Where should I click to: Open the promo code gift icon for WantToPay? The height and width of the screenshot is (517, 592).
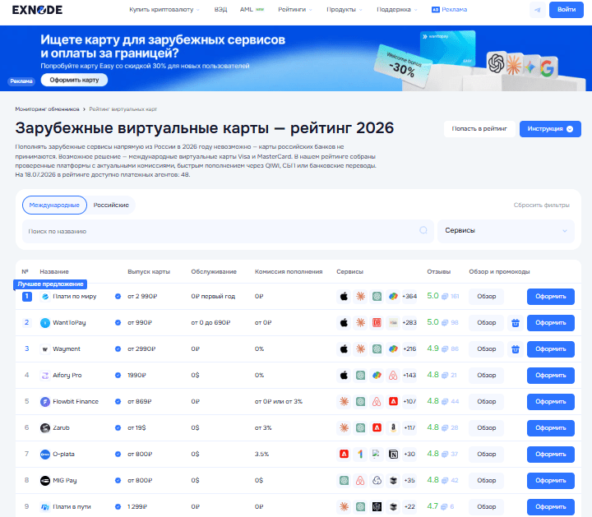point(515,323)
